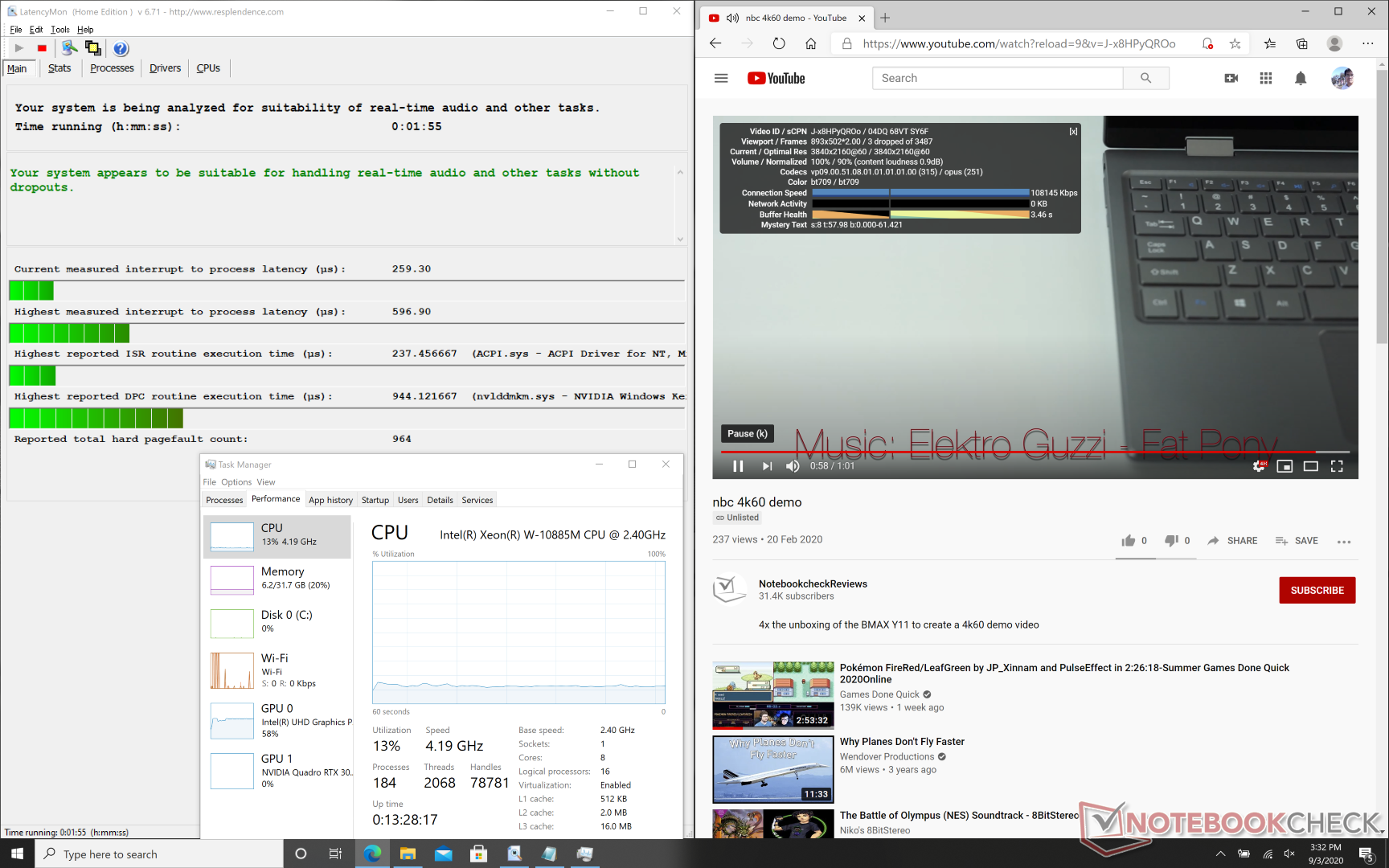
Task: Switch to LatencyMon CPUs tab
Action: (x=208, y=68)
